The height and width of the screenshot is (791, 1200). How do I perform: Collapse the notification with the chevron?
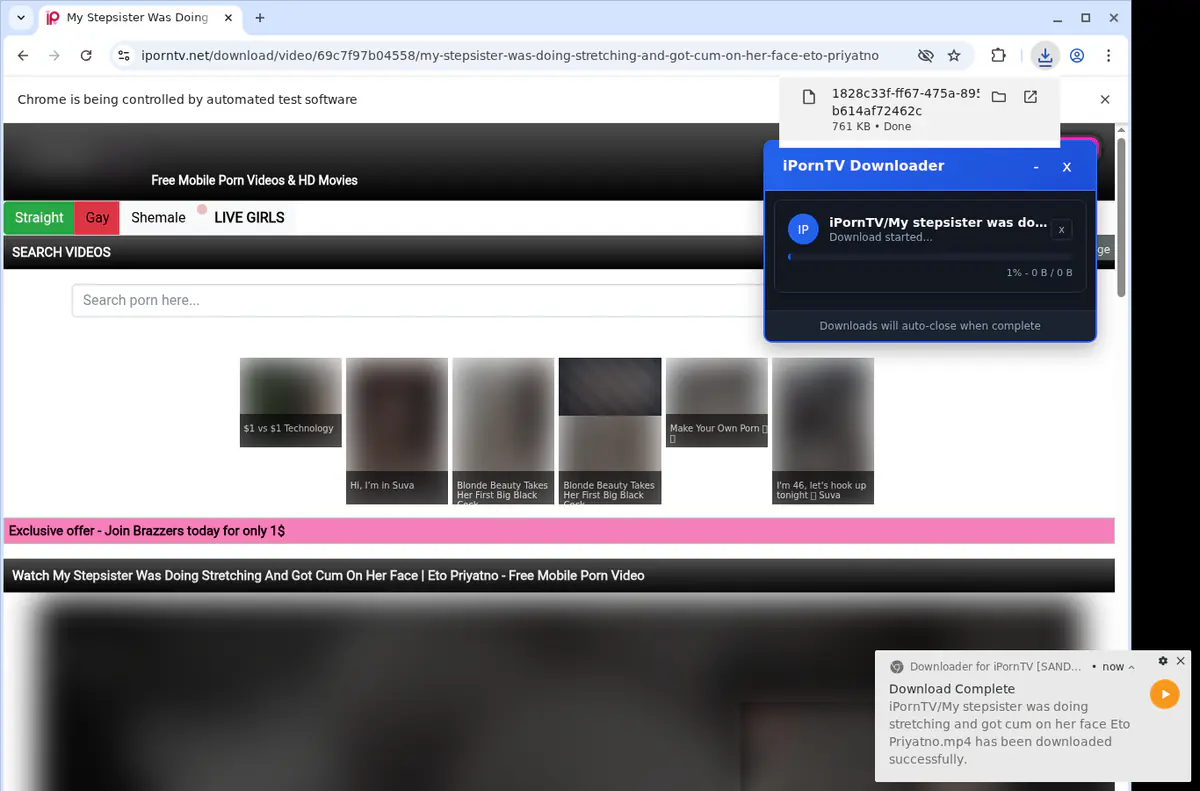(1131, 667)
